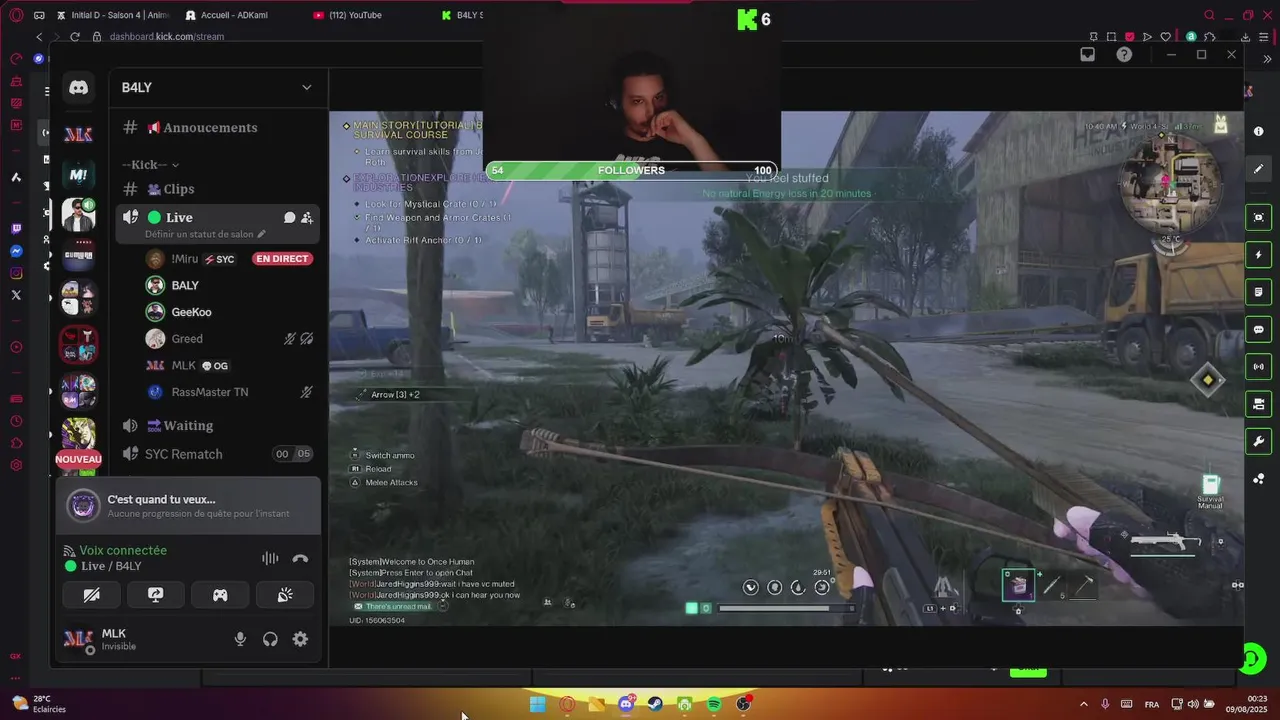This screenshot has width=1280, height=720.
Task: Open chat of the Live voice channel
Action: pyautogui.click(x=289, y=217)
